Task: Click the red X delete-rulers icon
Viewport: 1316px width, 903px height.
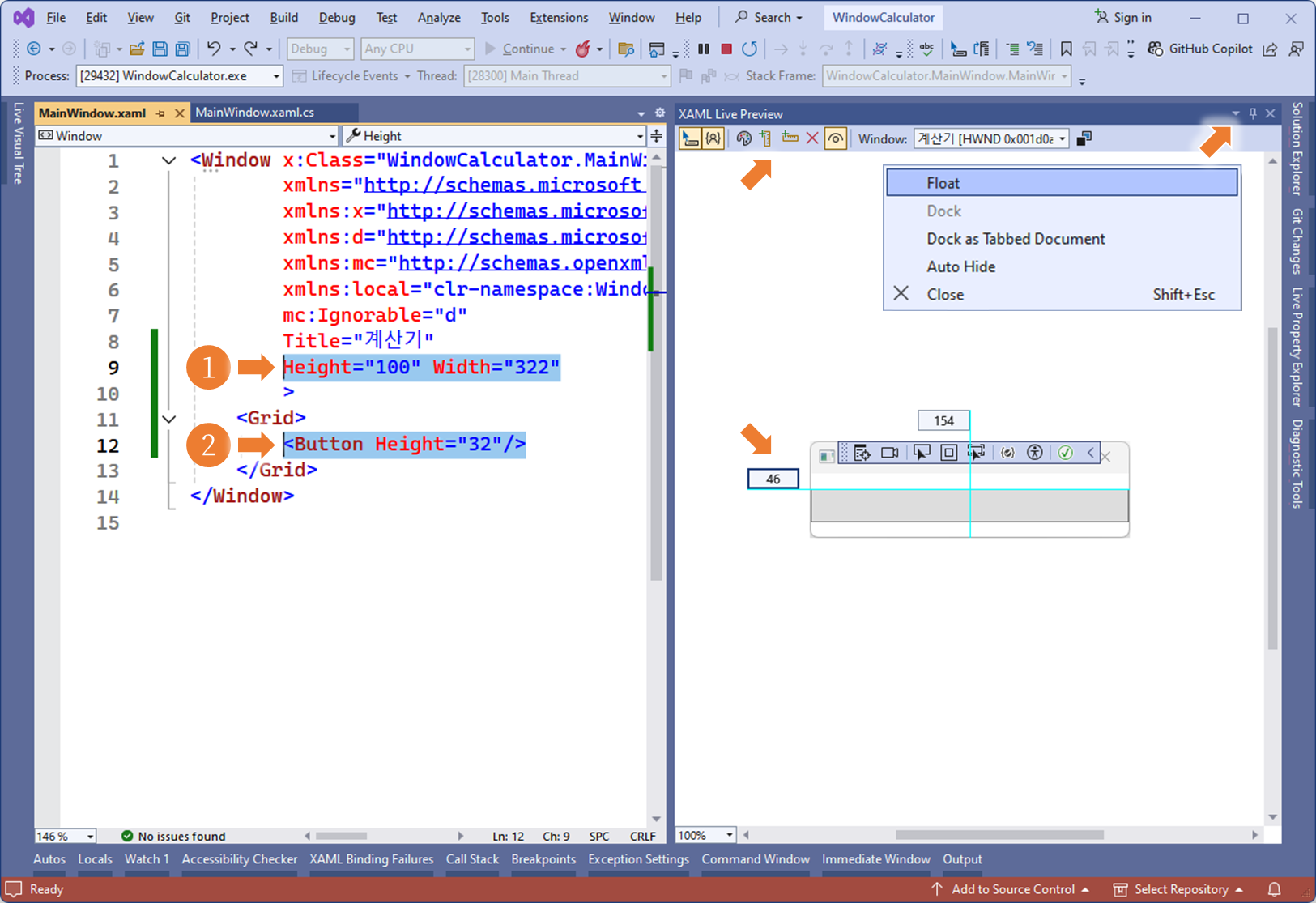Action: point(812,138)
